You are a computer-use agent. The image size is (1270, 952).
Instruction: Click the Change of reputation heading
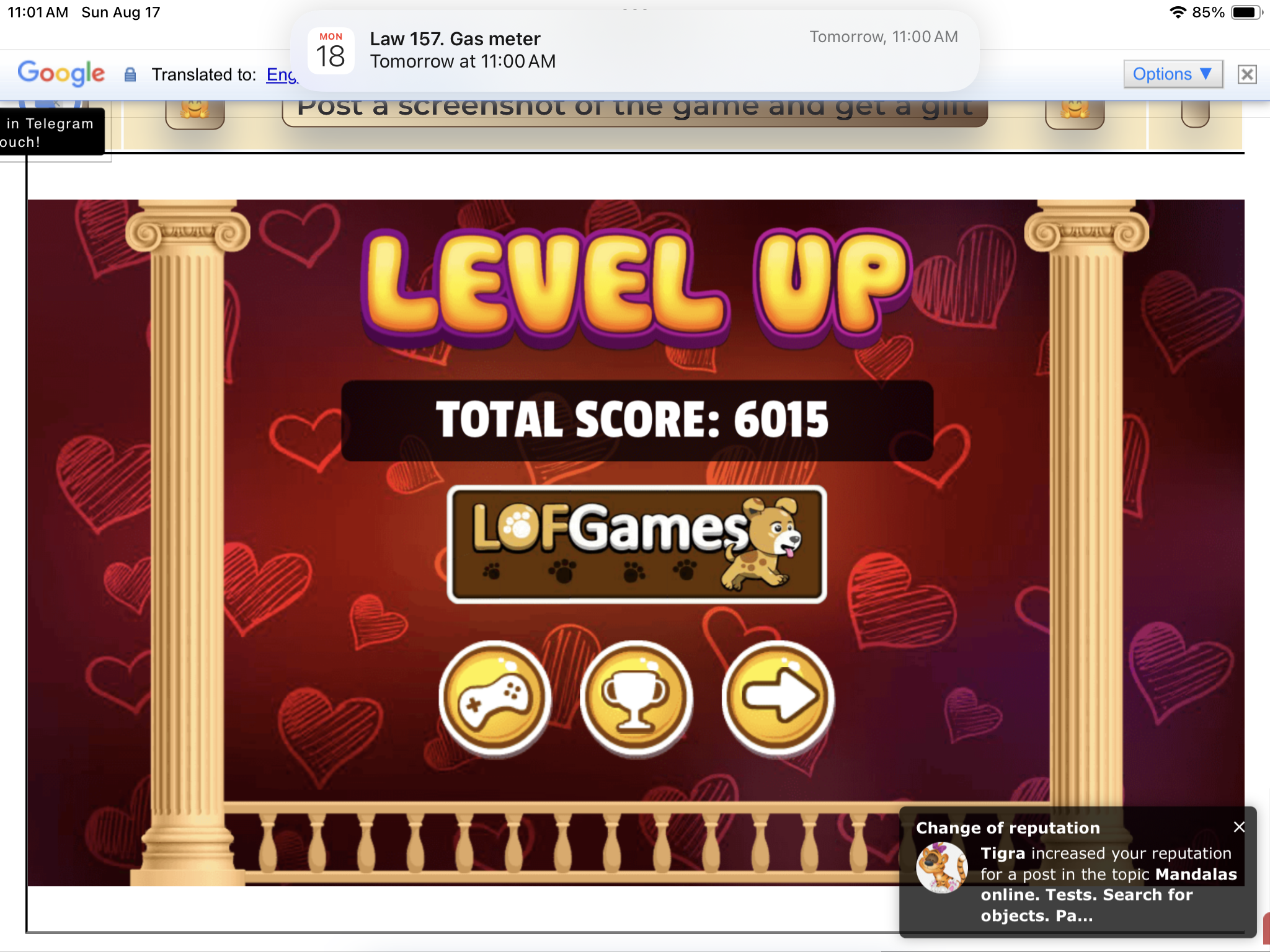(1008, 828)
